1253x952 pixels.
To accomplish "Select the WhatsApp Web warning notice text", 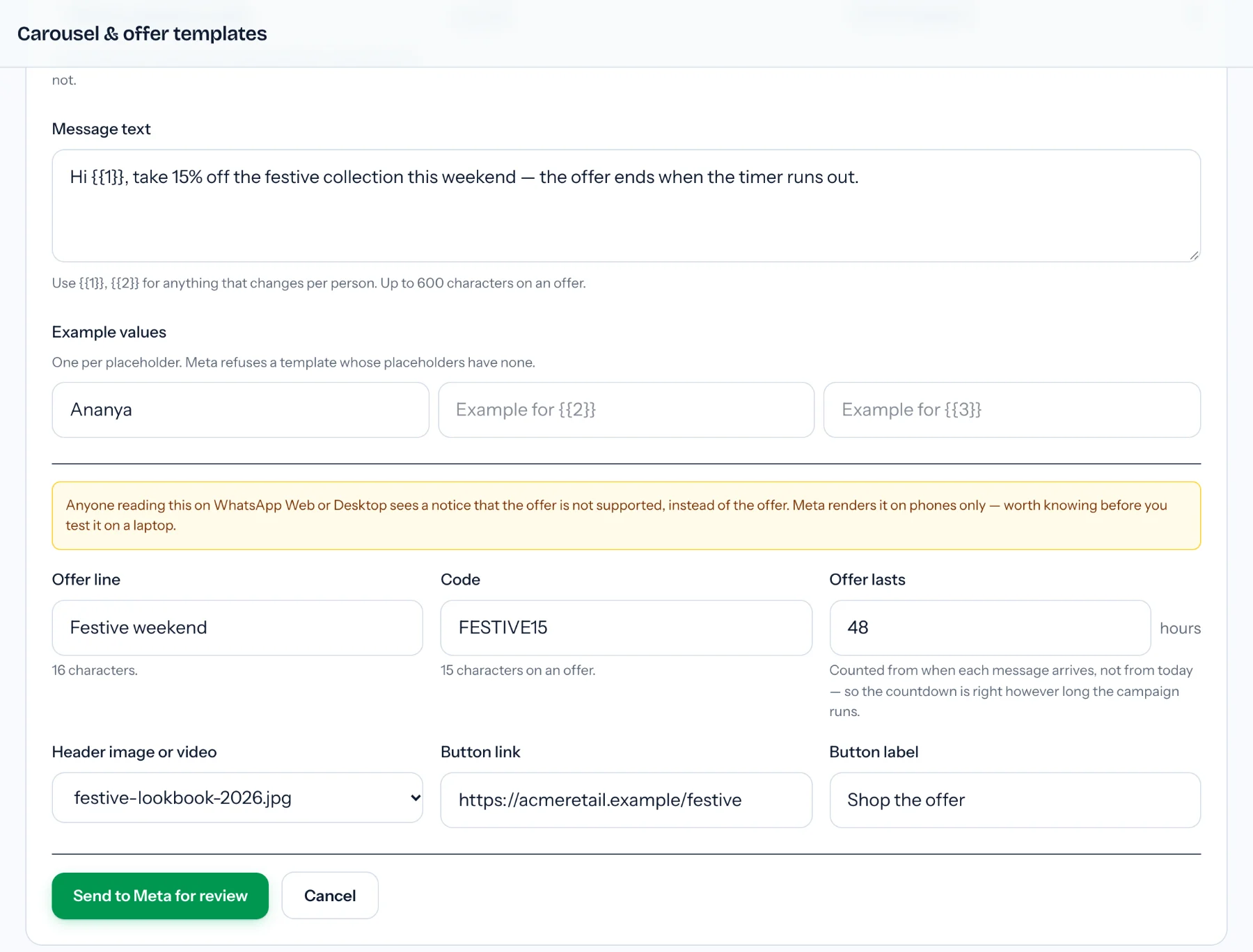I will [616, 515].
